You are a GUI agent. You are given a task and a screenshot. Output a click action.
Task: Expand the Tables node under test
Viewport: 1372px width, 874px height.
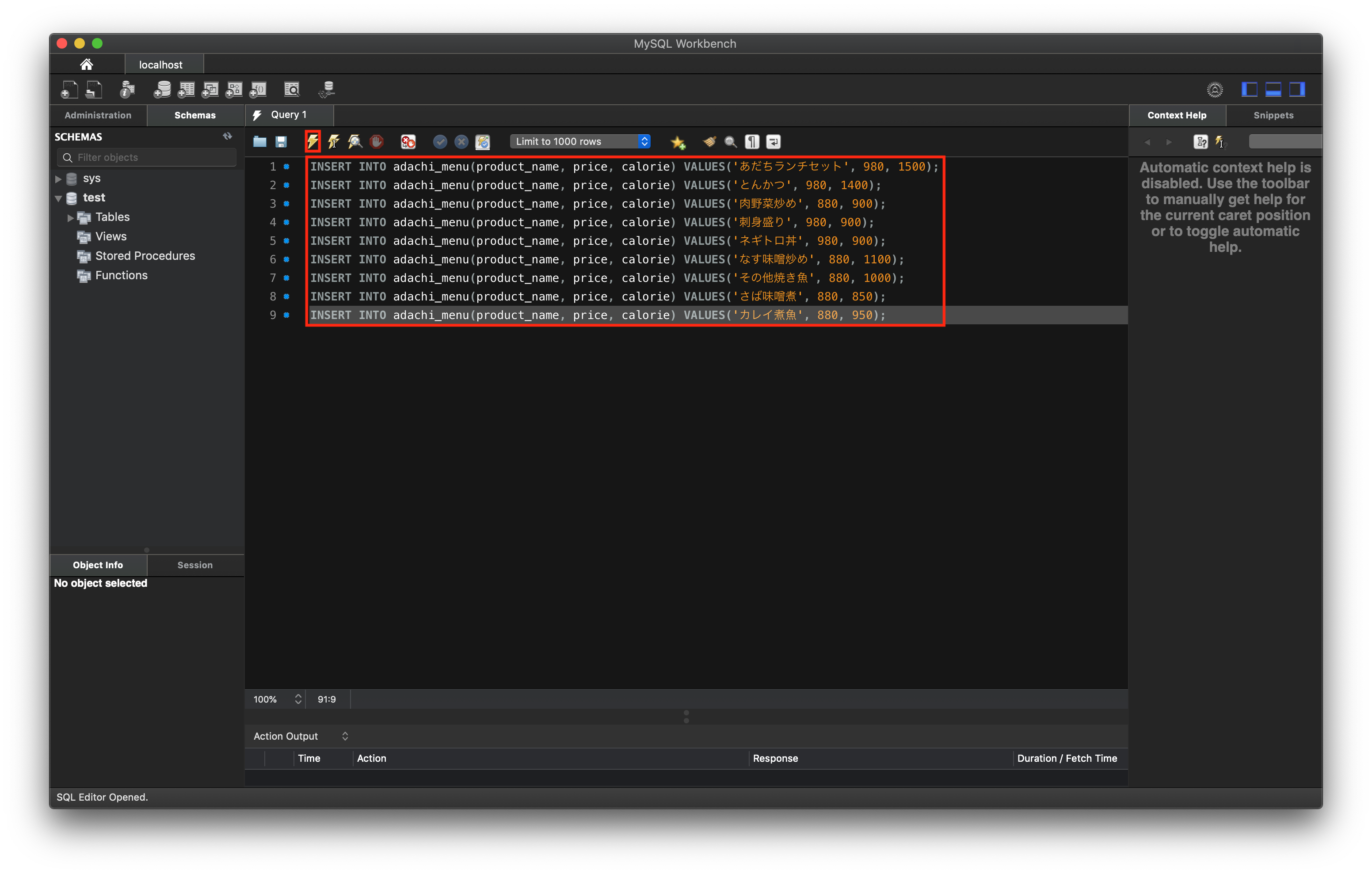point(71,217)
